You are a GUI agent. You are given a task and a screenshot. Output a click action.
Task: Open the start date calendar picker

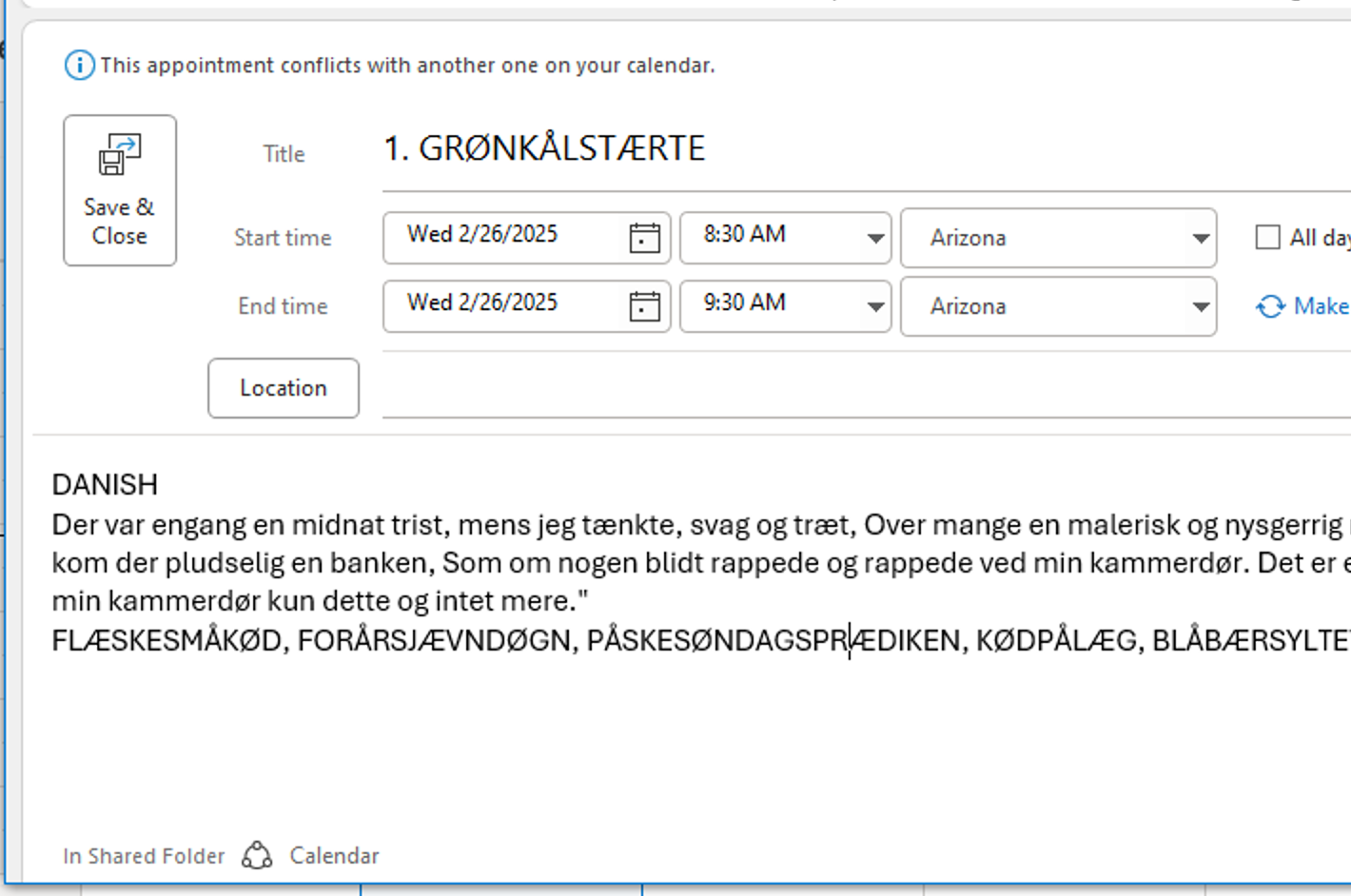click(x=644, y=238)
